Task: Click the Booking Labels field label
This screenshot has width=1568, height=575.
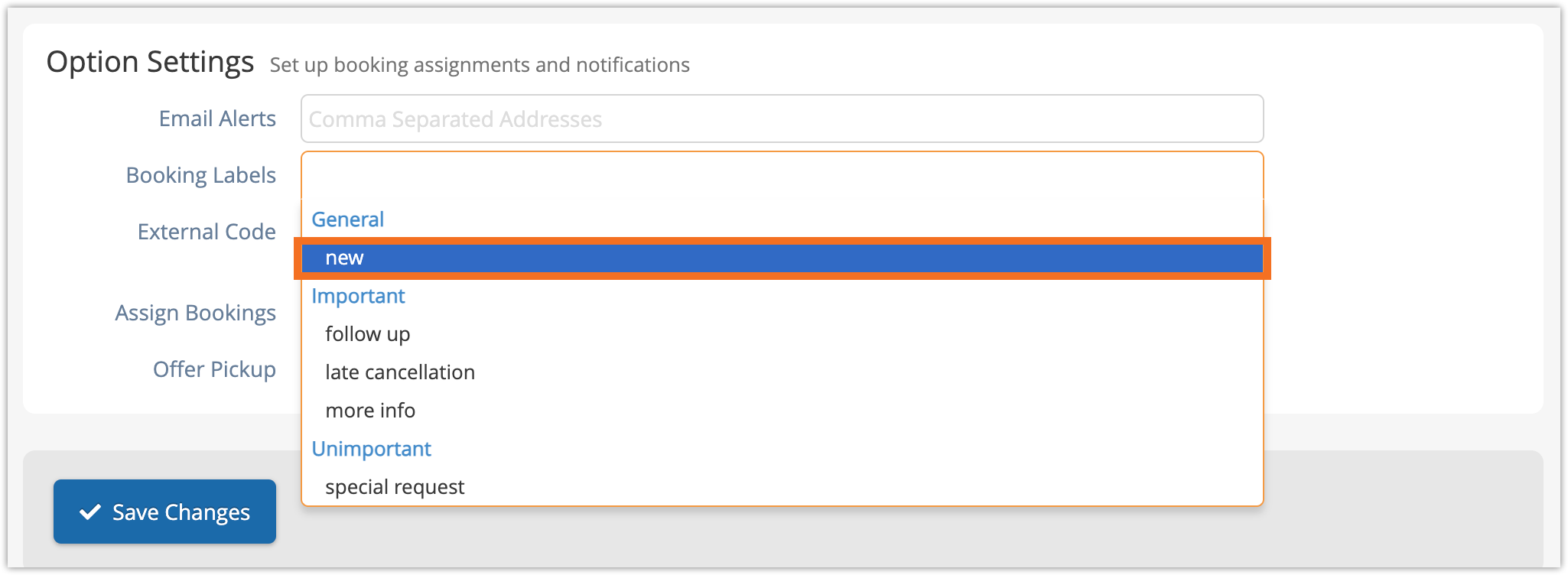Action: point(201,175)
